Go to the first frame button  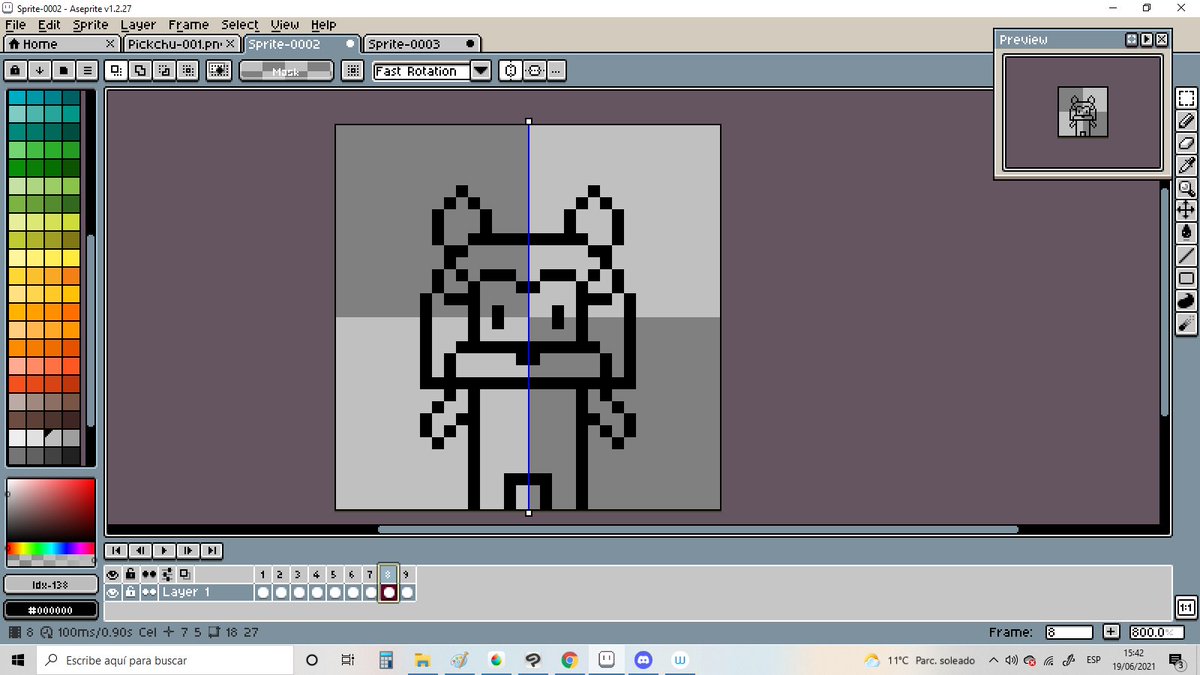116,550
